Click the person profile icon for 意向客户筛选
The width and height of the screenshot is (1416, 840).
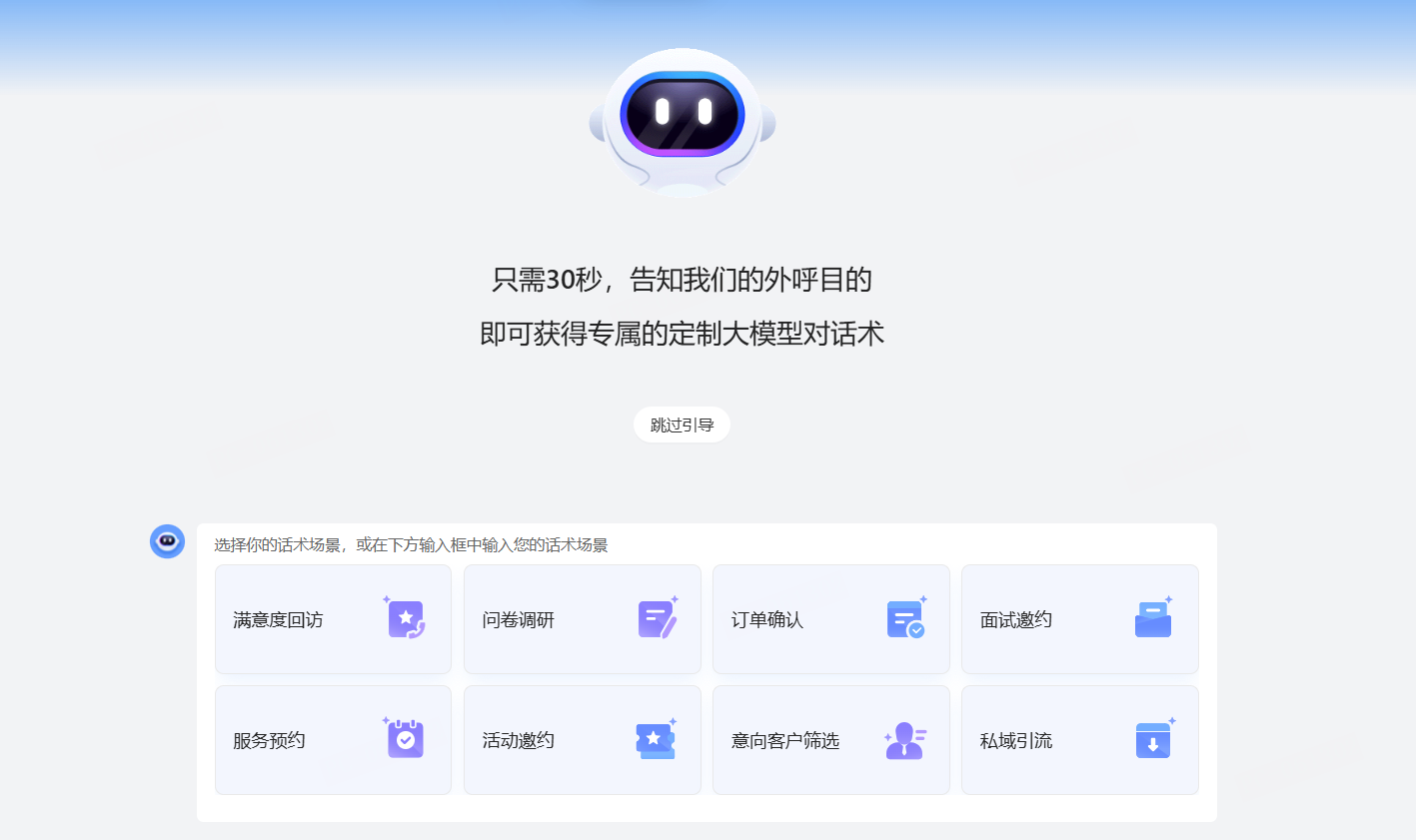click(905, 740)
